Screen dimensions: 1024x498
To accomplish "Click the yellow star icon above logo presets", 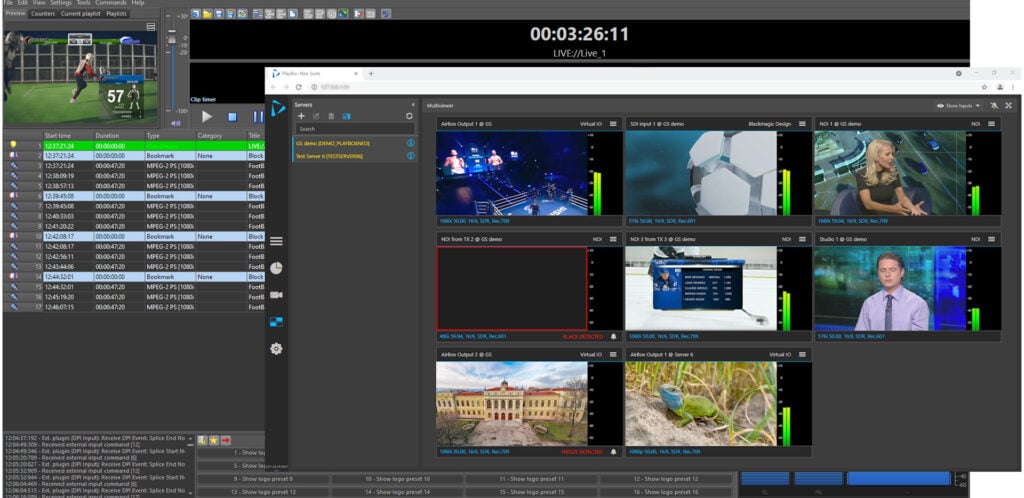I will point(214,440).
